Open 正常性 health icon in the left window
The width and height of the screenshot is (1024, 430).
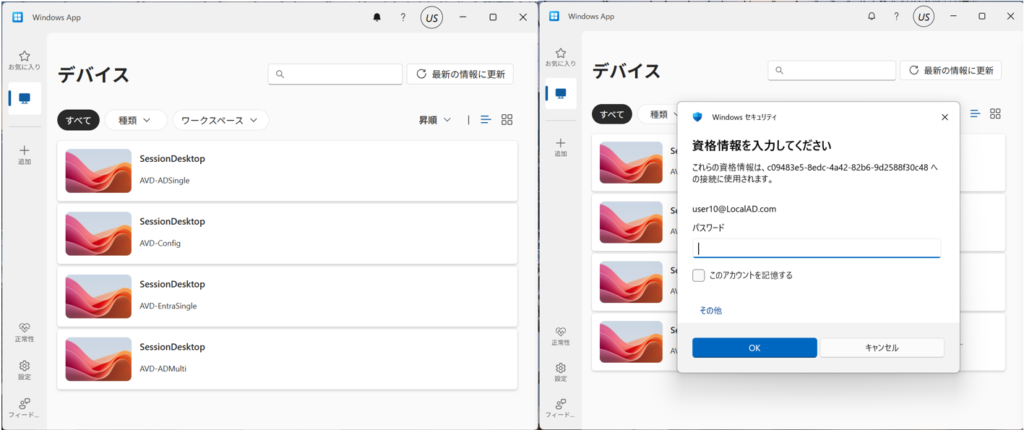[x=24, y=329]
